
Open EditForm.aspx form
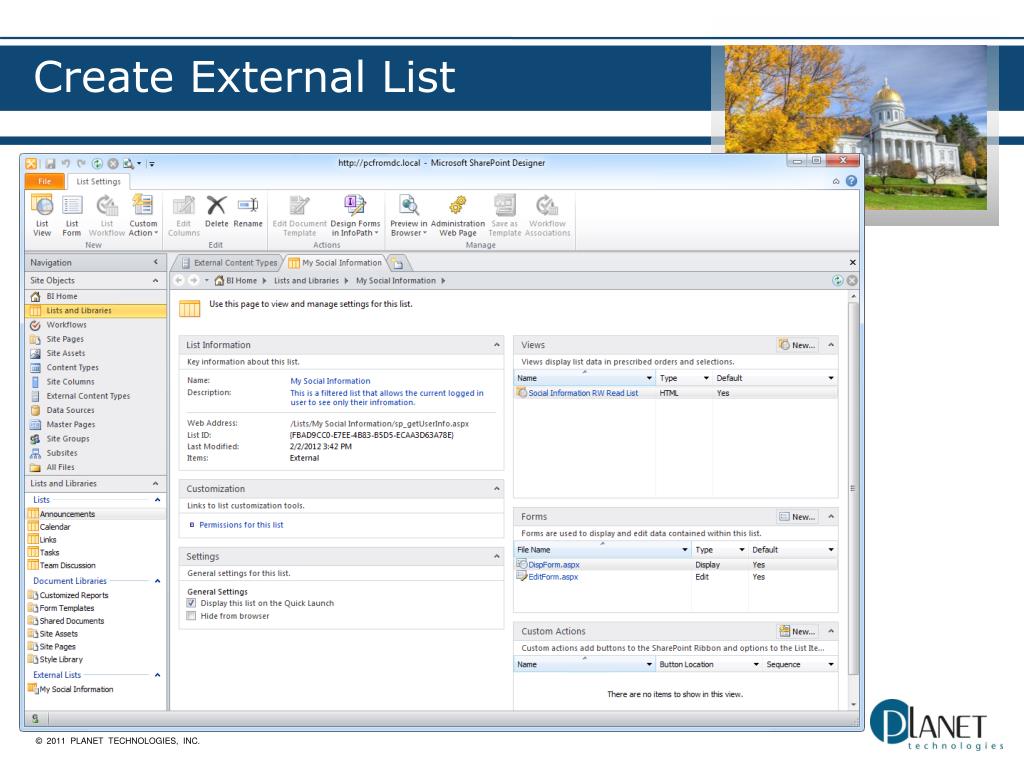pos(553,577)
